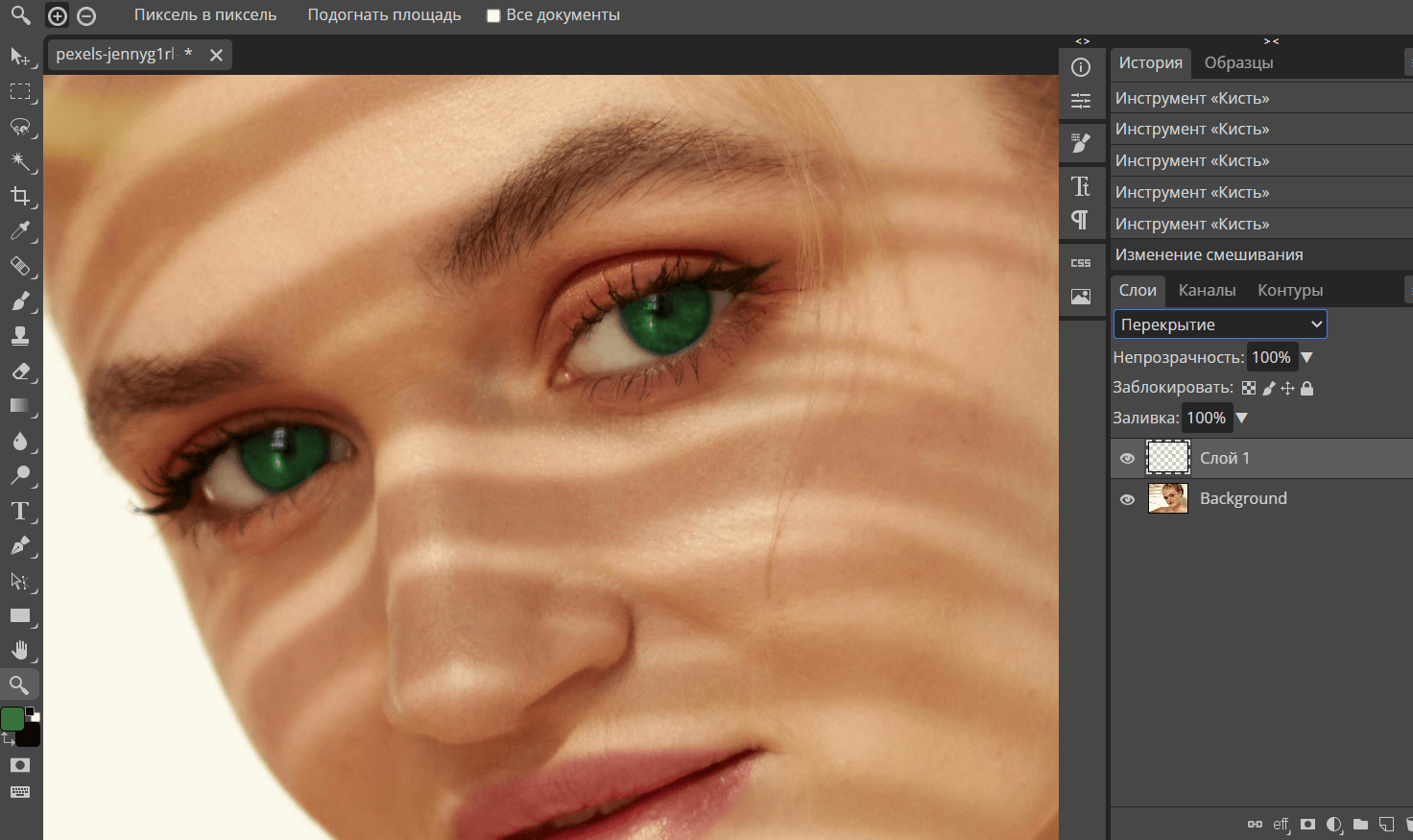
Task: Click Подогнать площадь button
Action: tap(384, 15)
